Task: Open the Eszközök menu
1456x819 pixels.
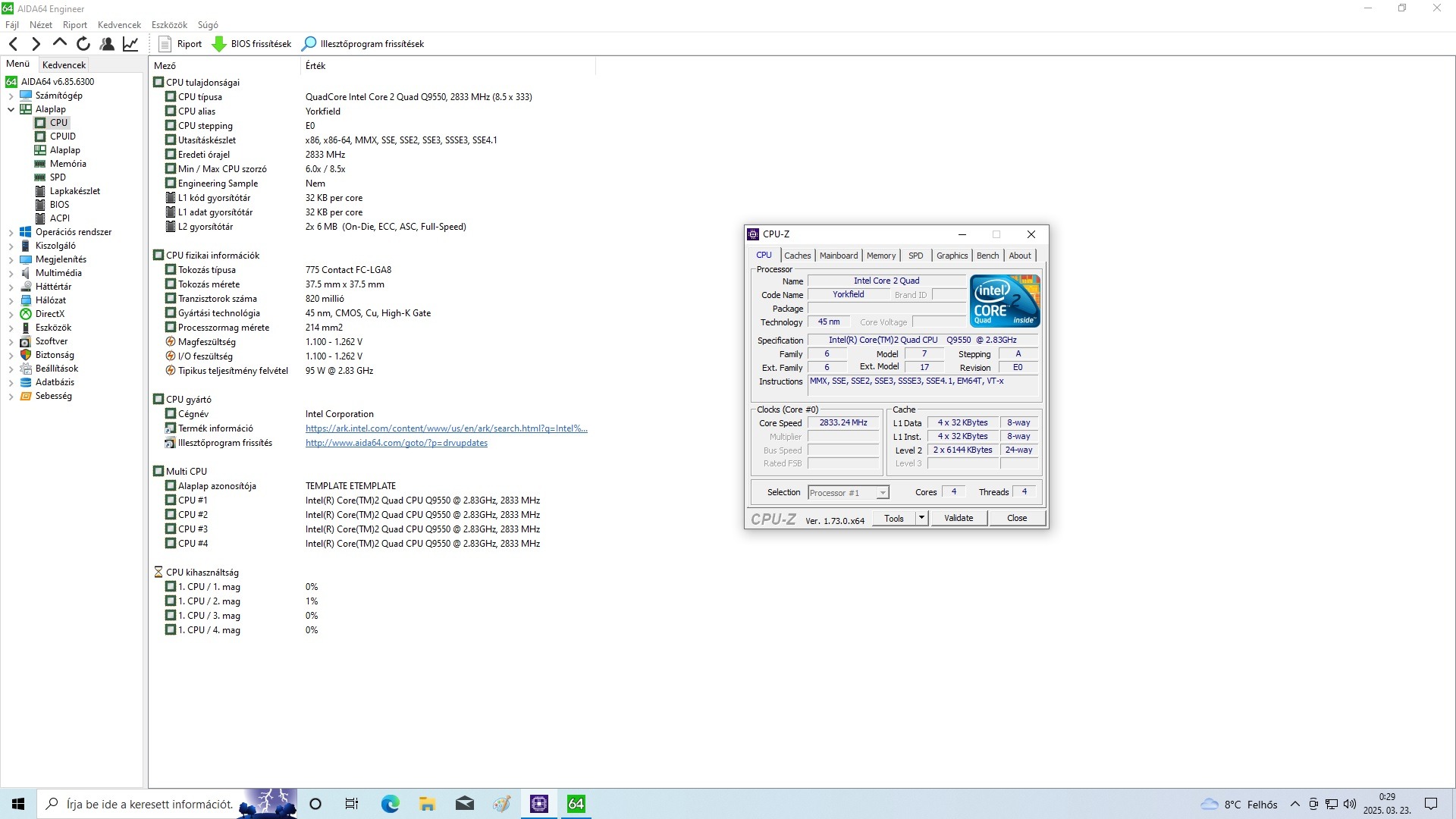Action: (x=169, y=25)
